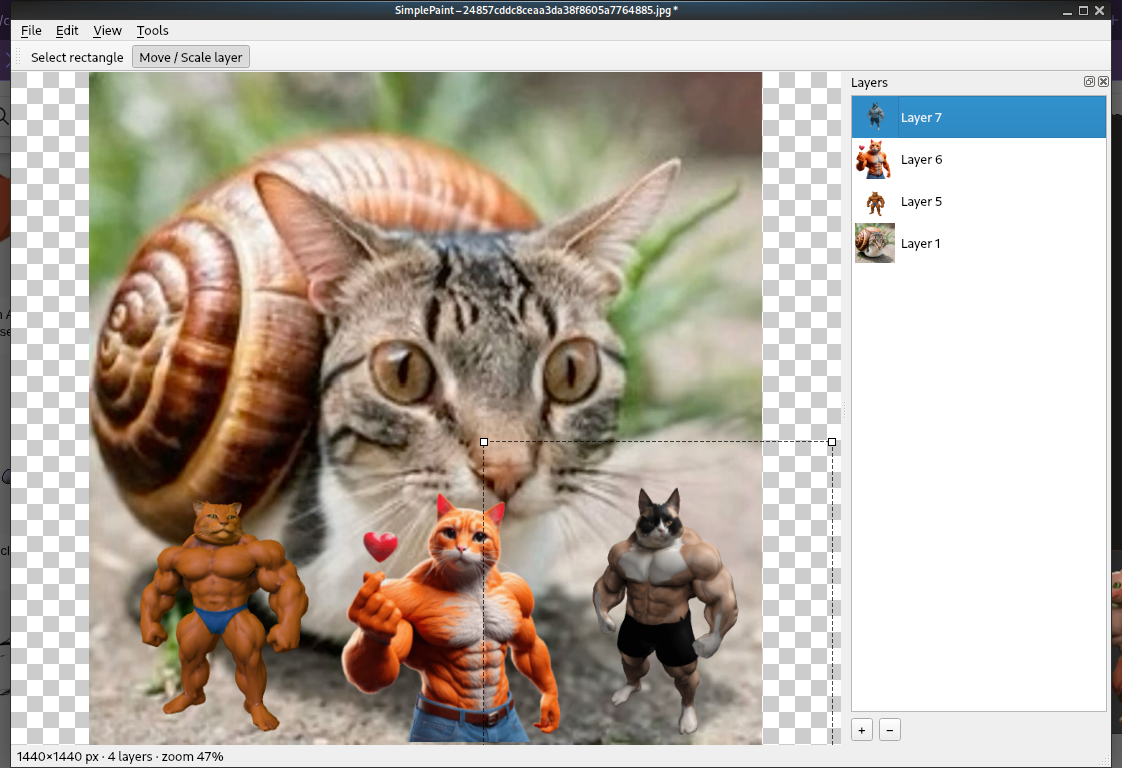Image resolution: width=1122 pixels, height=768 pixels.
Task: Add a new layer with plus button
Action: pyautogui.click(x=862, y=730)
